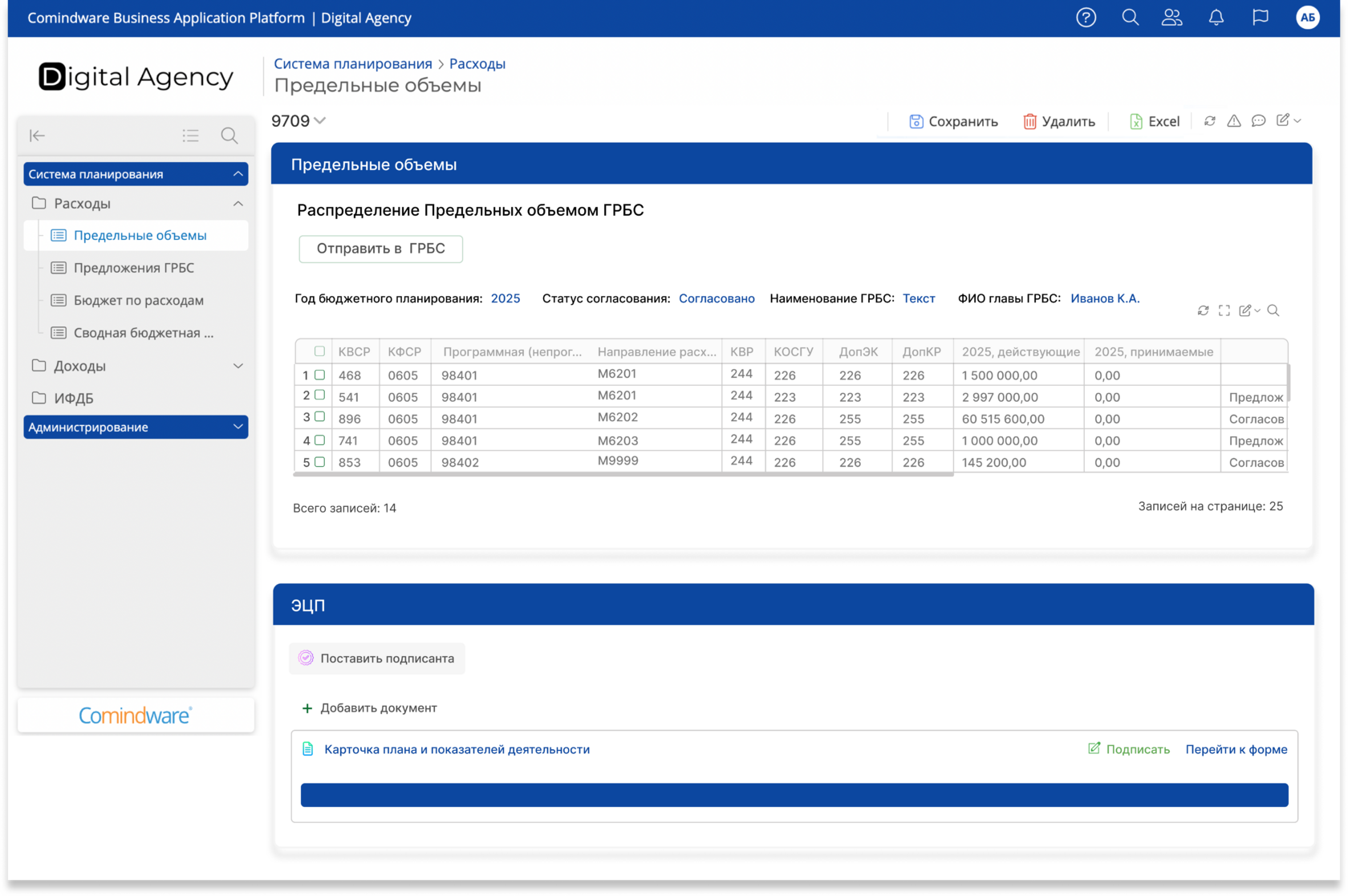Collapse the sidebar navigation panel arrow

37,136
